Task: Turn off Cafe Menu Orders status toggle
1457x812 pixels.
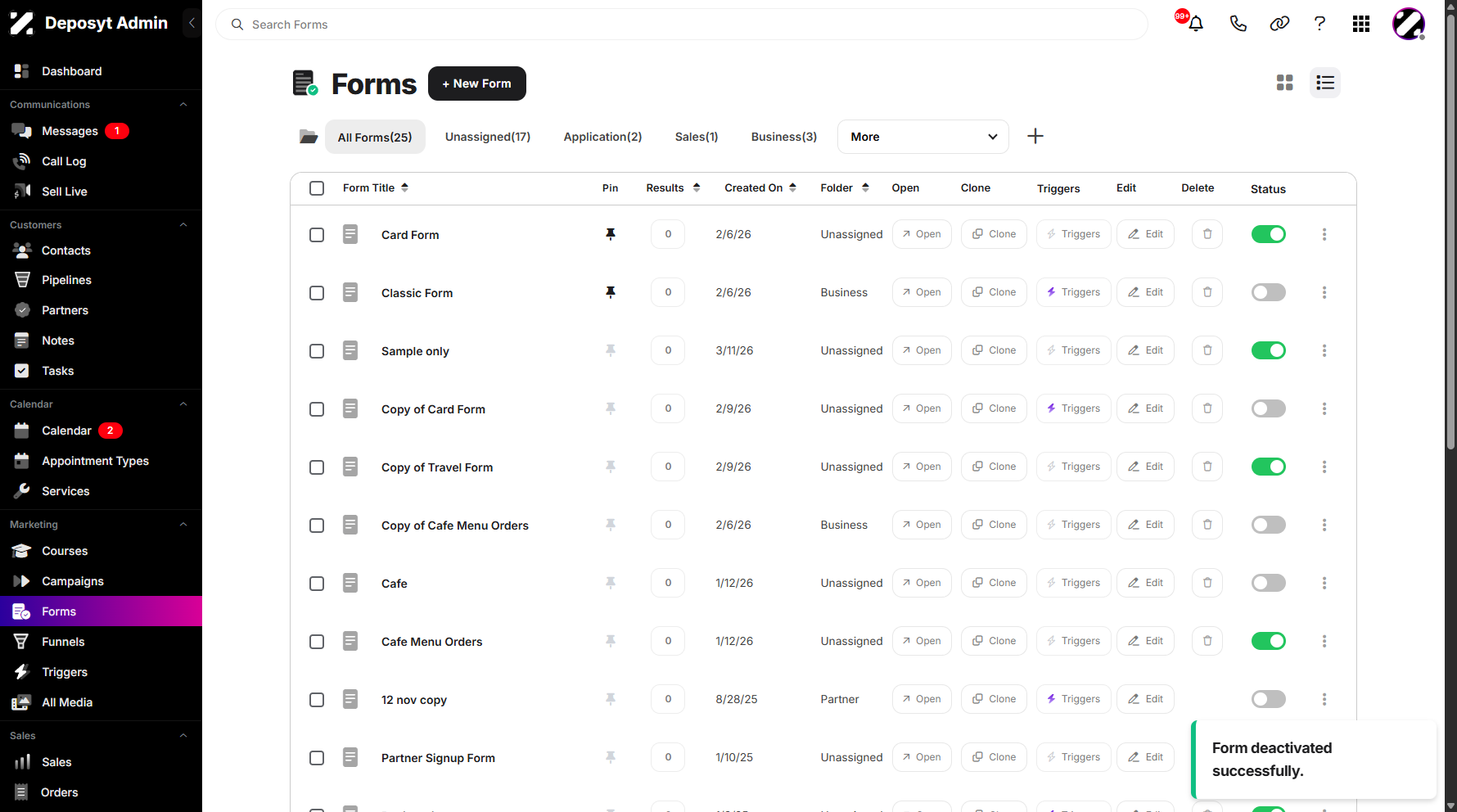Action: coord(1269,641)
